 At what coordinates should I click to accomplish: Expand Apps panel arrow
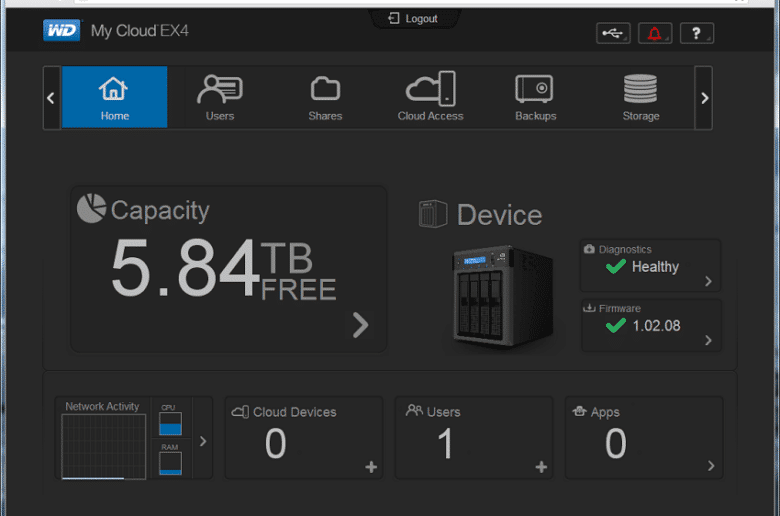click(x=711, y=466)
